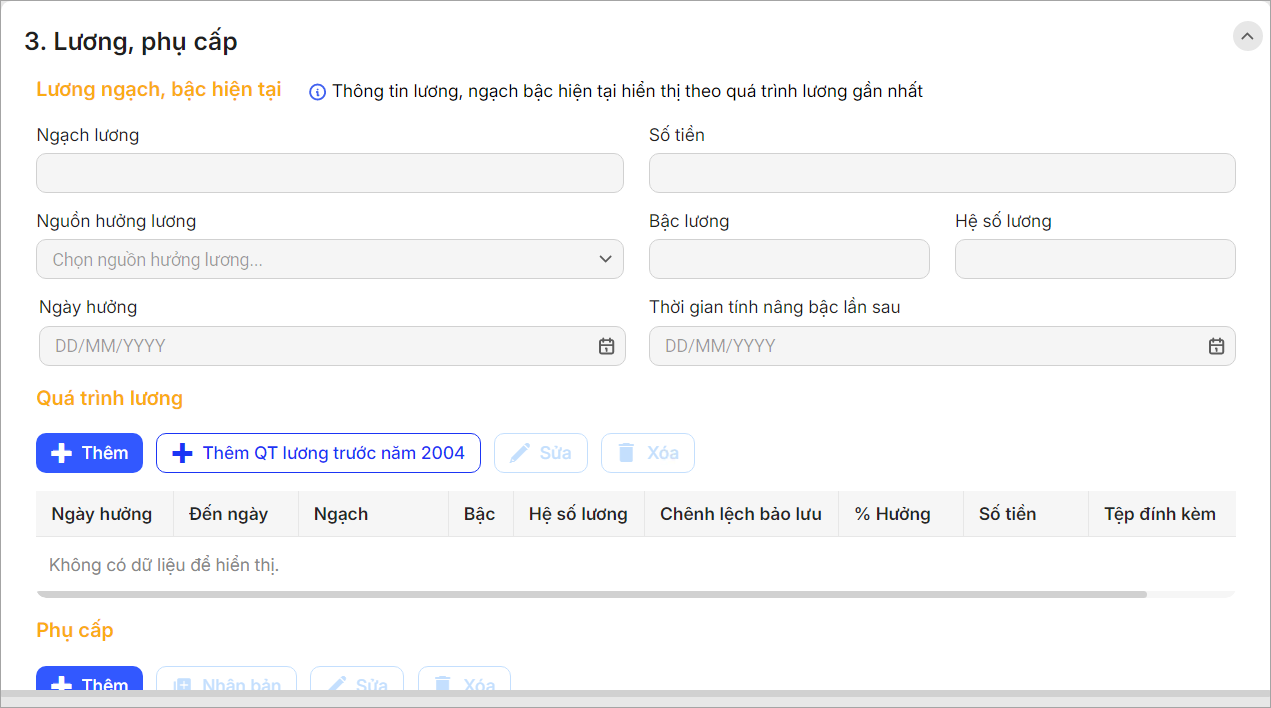The height and width of the screenshot is (708, 1271).
Task: Click the Ngày hưởng column header
Action: (102, 514)
